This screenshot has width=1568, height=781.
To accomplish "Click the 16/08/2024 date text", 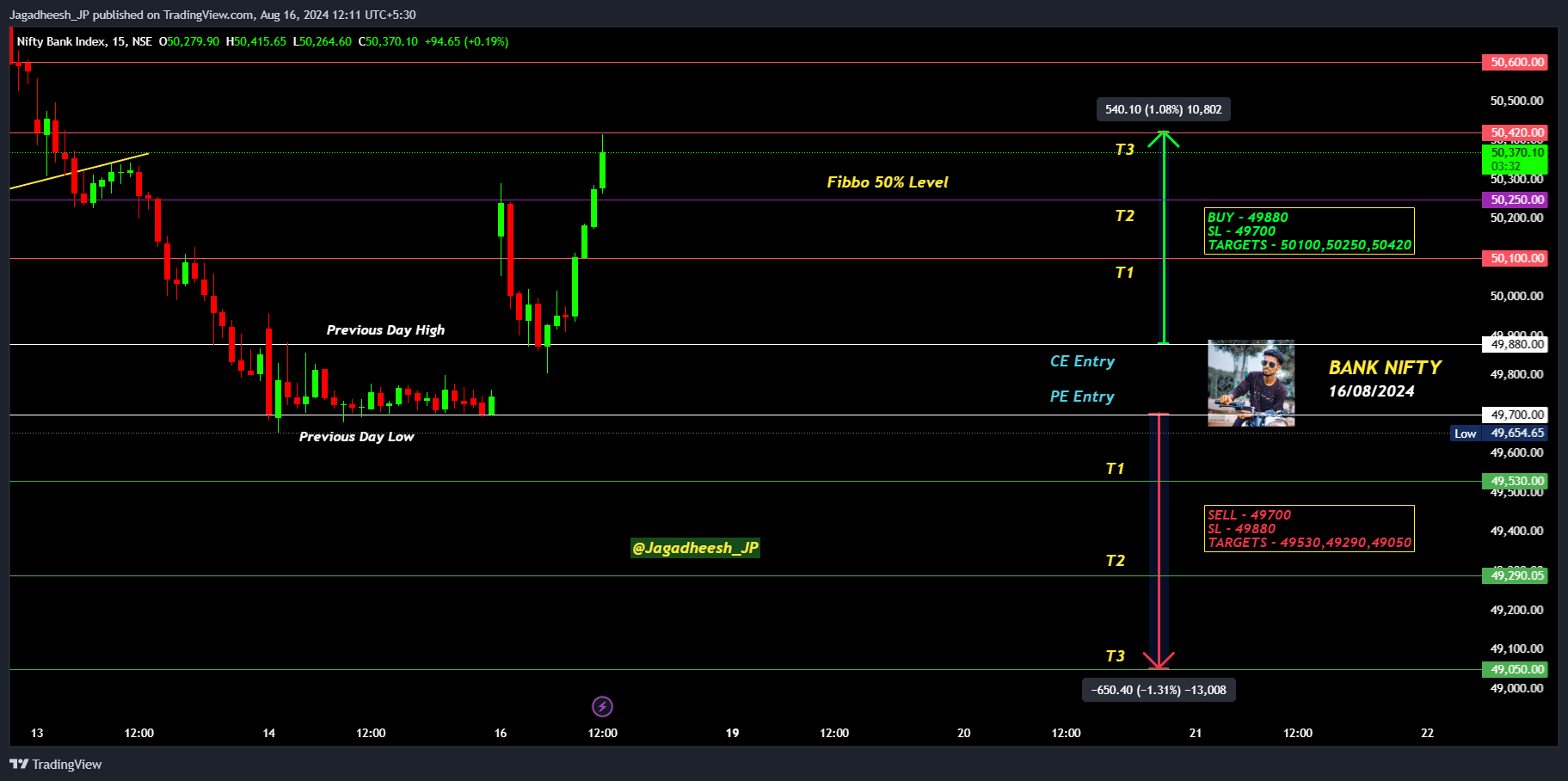I will 1371,391.
